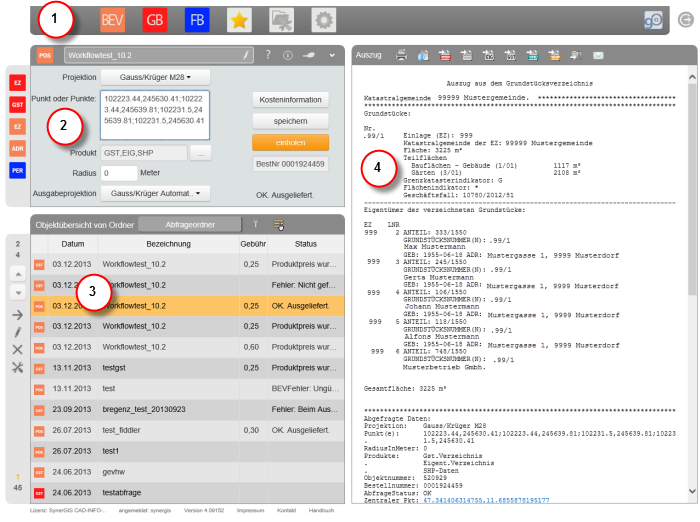The width and height of the screenshot is (700, 522).
Task: Open the GB Grundbuch module
Action: (x=154, y=20)
